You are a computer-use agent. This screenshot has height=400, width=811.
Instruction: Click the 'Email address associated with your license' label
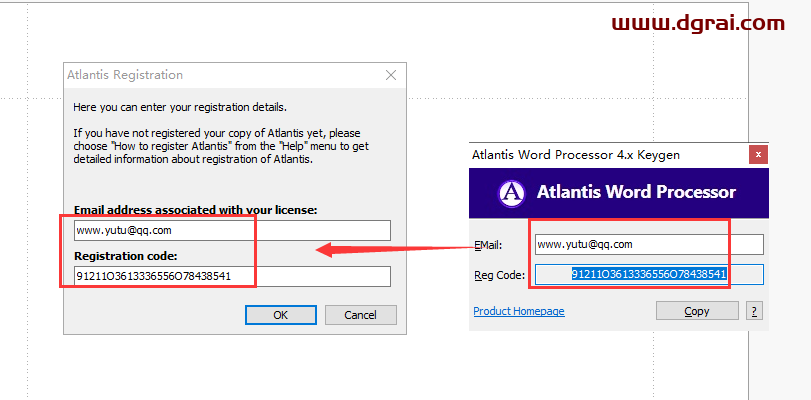(195, 210)
